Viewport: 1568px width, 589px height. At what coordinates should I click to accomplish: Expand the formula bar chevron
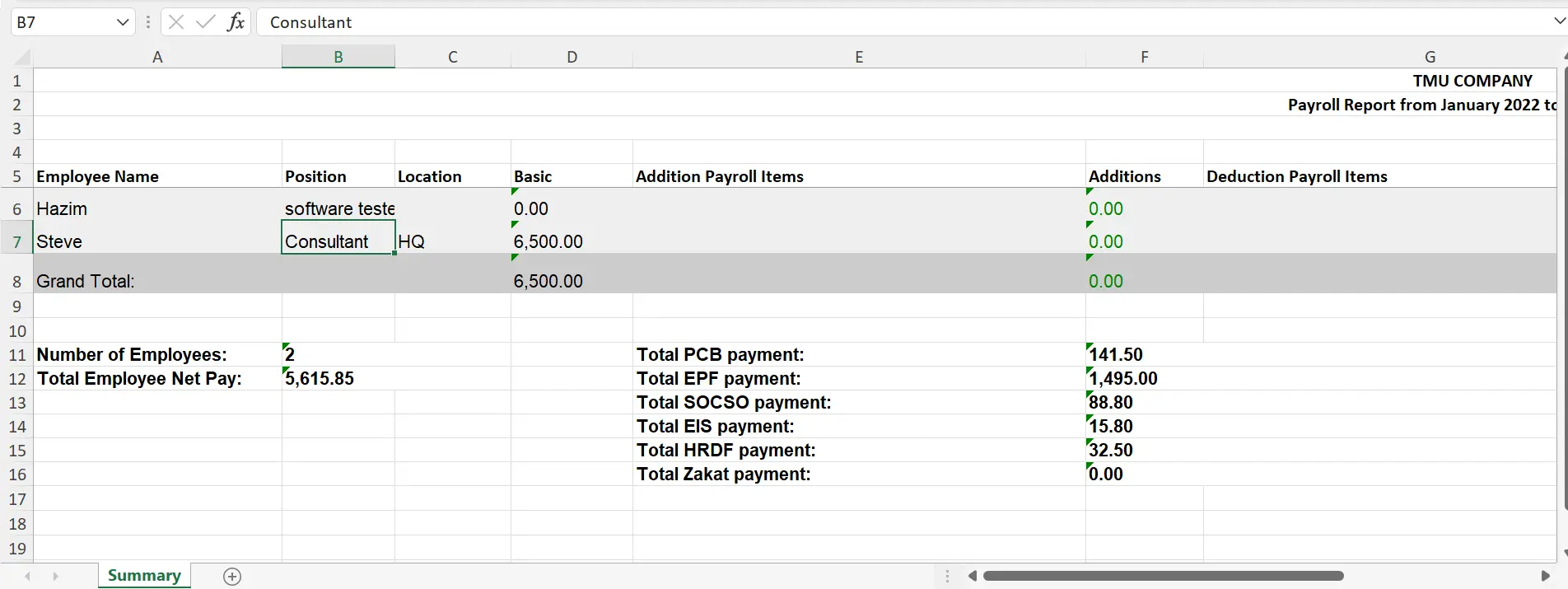click(1559, 21)
